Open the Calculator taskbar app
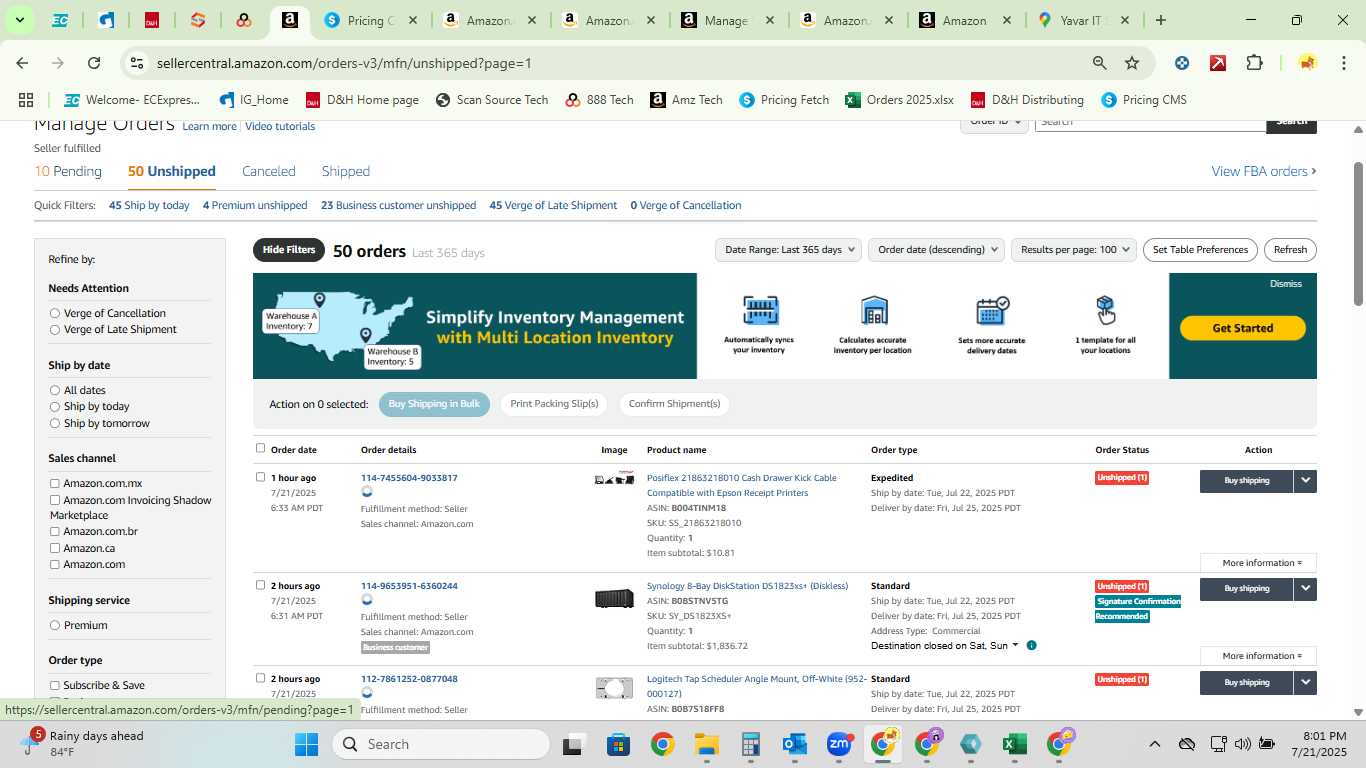1366x768 pixels. 751,744
